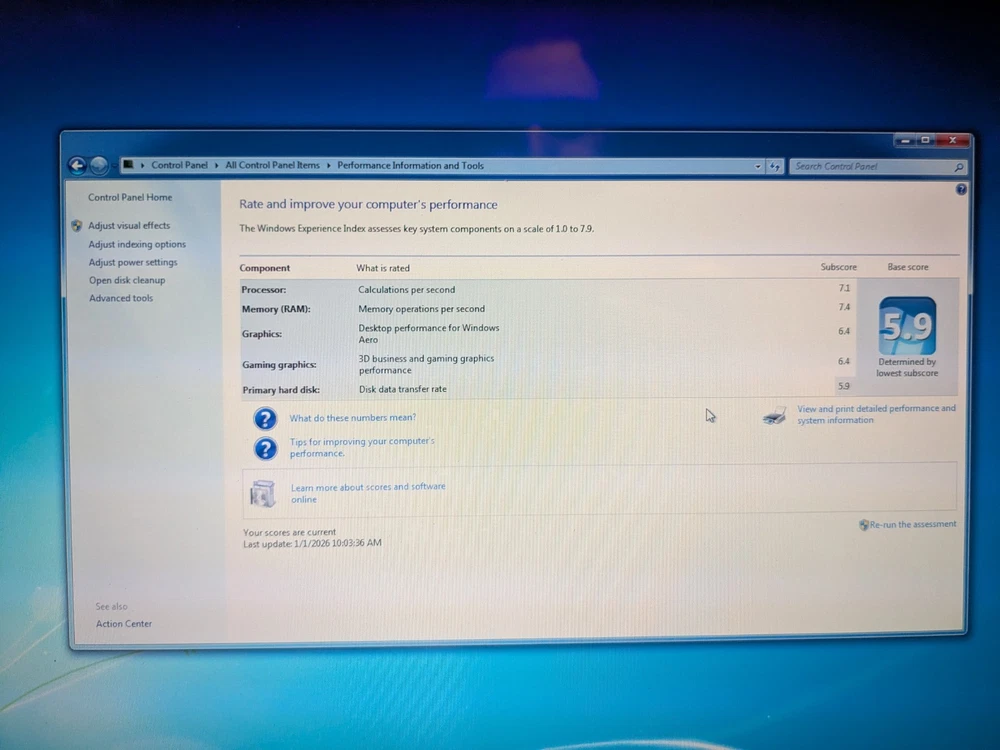
Task: Click the software box icon beside 'Learn more'
Action: pyautogui.click(x=263, y=493)
